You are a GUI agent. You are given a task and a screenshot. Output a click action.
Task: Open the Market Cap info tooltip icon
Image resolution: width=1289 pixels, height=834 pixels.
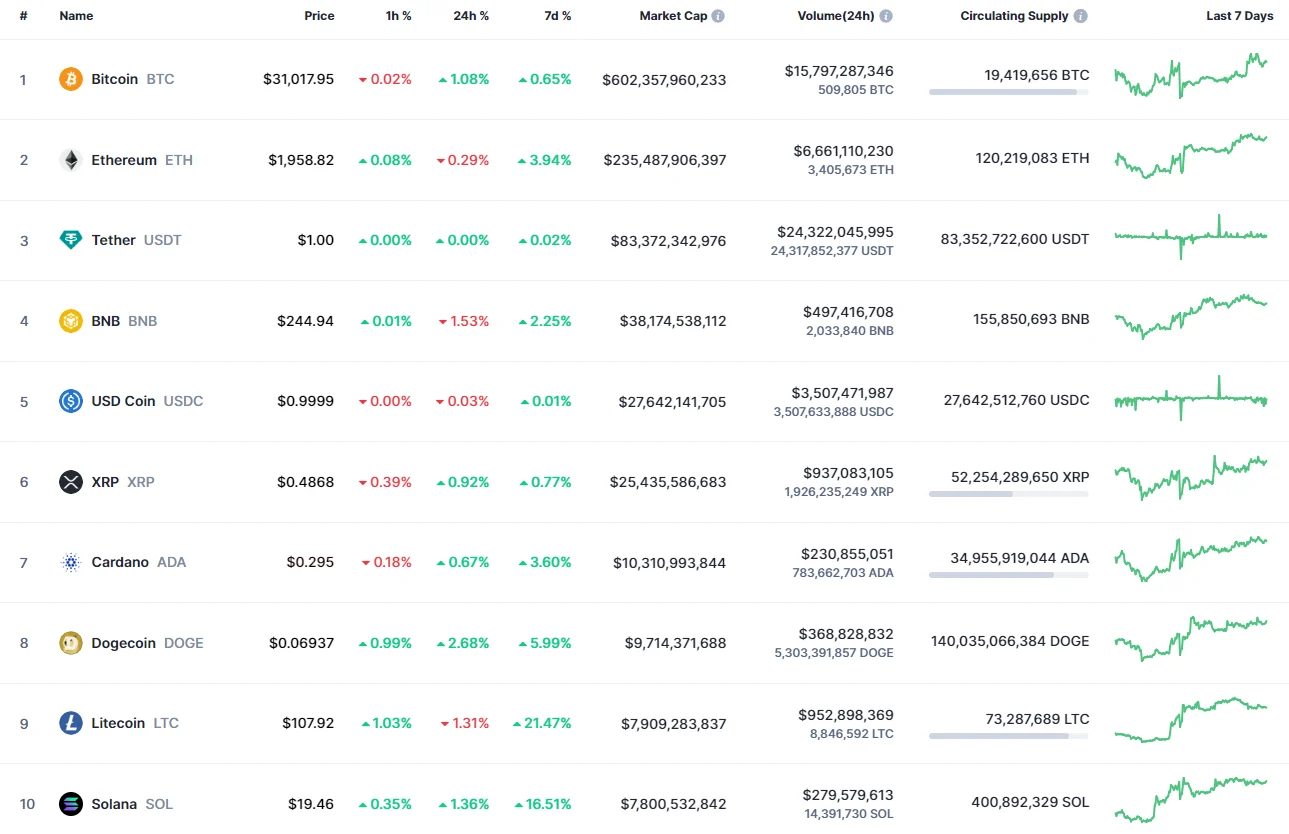[x=717, y=15]
